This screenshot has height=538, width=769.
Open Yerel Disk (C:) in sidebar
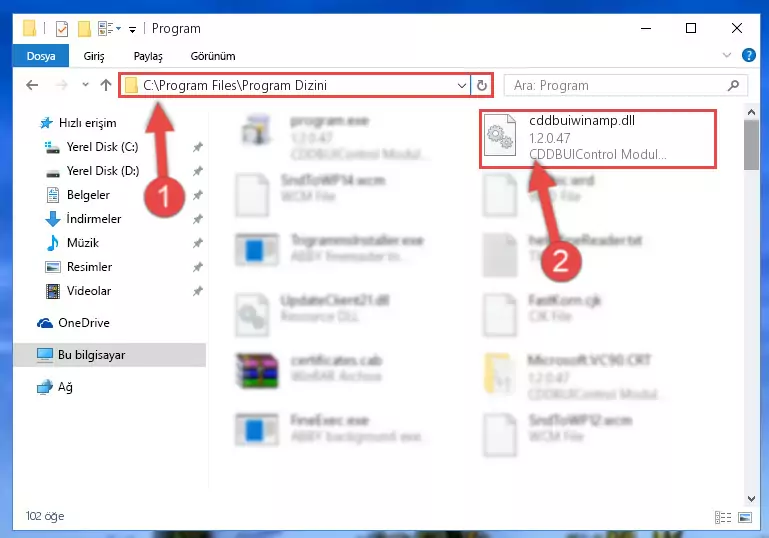(x=102, y=147)
